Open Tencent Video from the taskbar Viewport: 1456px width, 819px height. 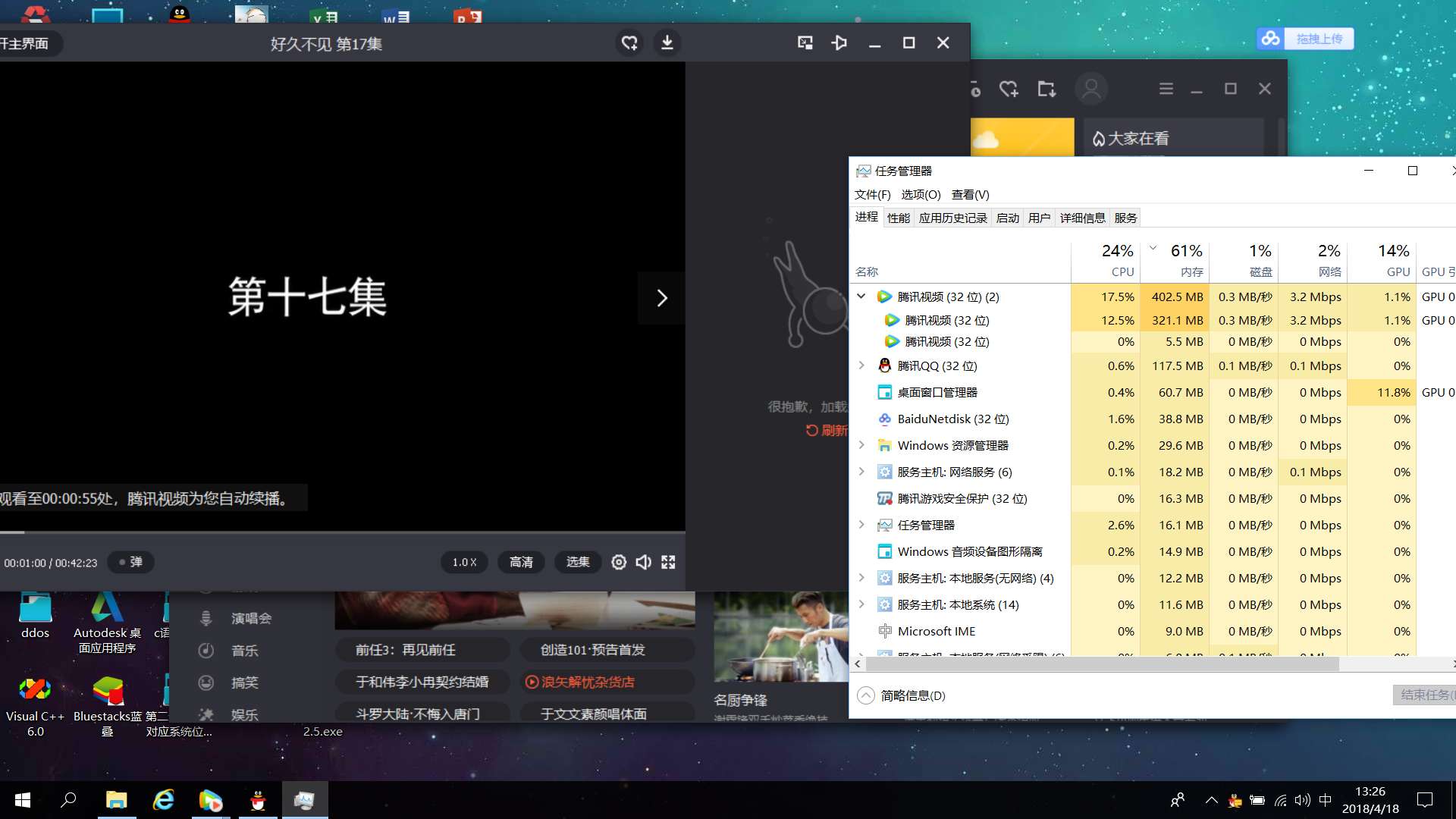click(210, 800)
